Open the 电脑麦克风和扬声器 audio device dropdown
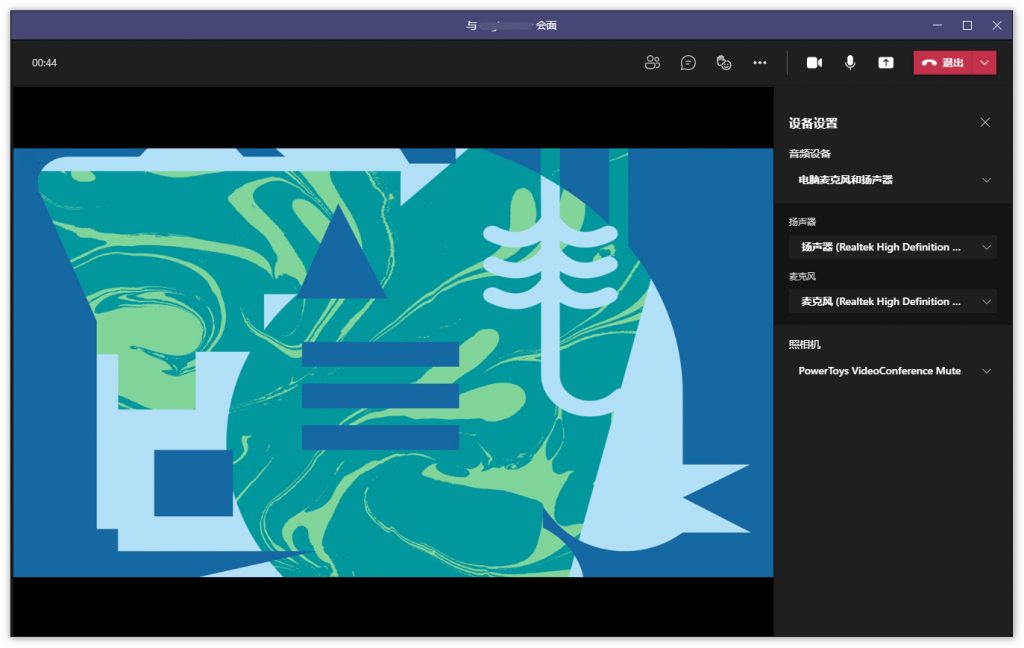 click(x=893, y=180)
